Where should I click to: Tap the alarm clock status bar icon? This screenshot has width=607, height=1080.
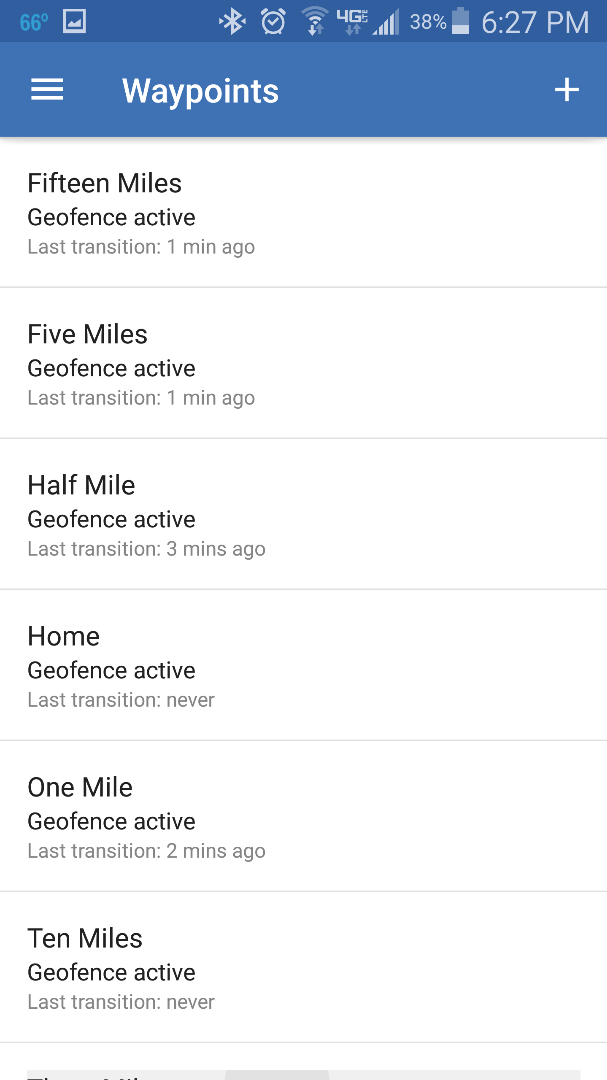(273, 20)
